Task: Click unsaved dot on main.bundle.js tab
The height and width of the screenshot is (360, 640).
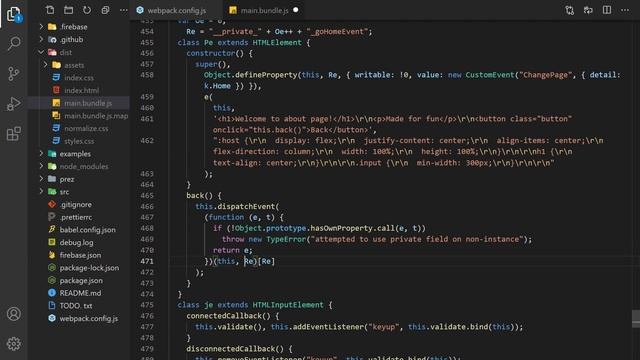Action: [296, 10]
